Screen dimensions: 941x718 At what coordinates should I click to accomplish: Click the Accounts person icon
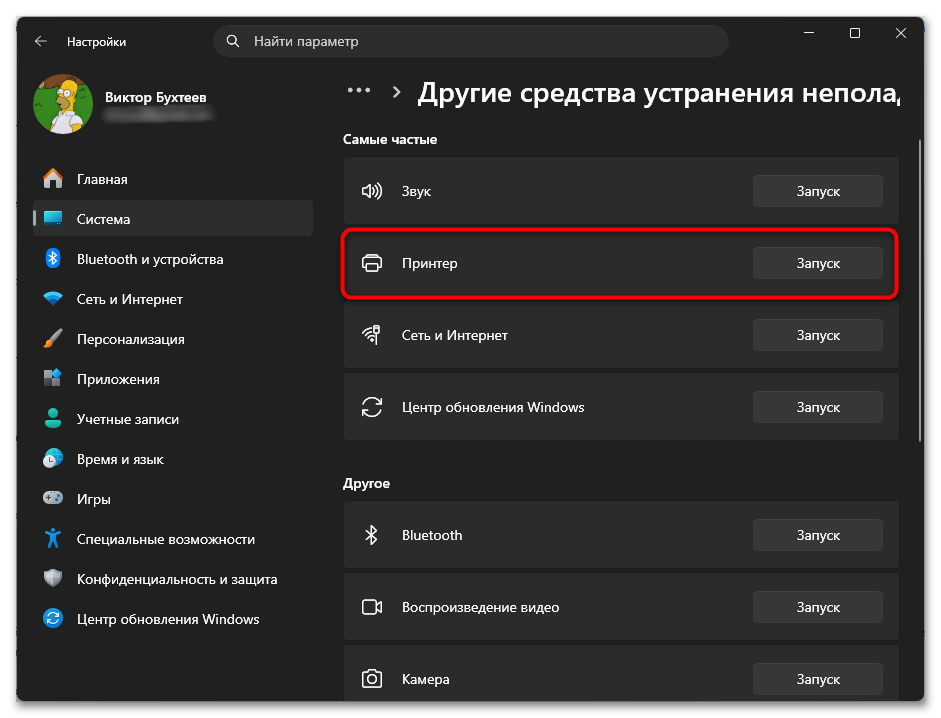tap(53, 418)
